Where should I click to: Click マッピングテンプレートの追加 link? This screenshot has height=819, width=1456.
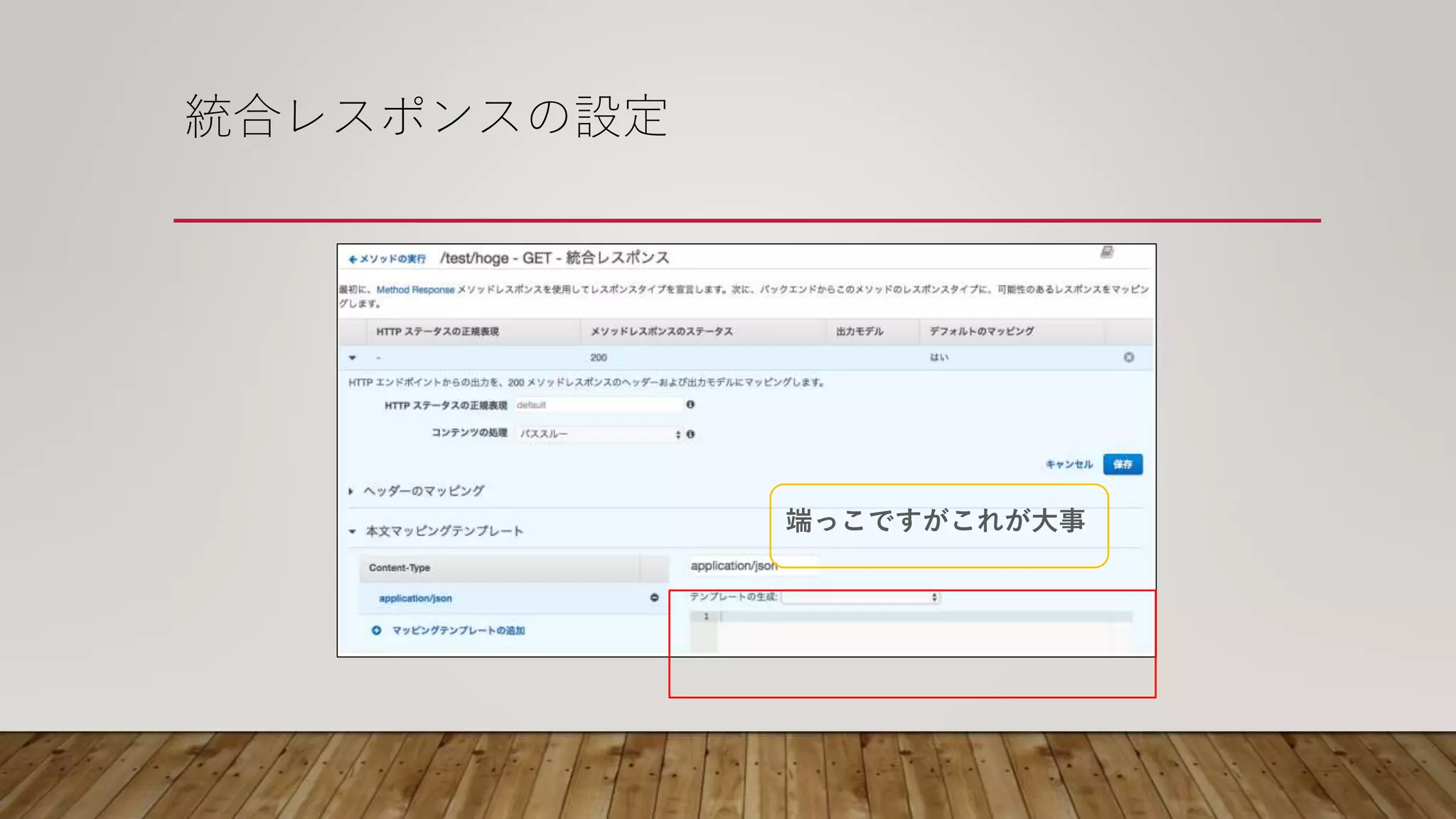pyautogui.click(x=458, y=631)
